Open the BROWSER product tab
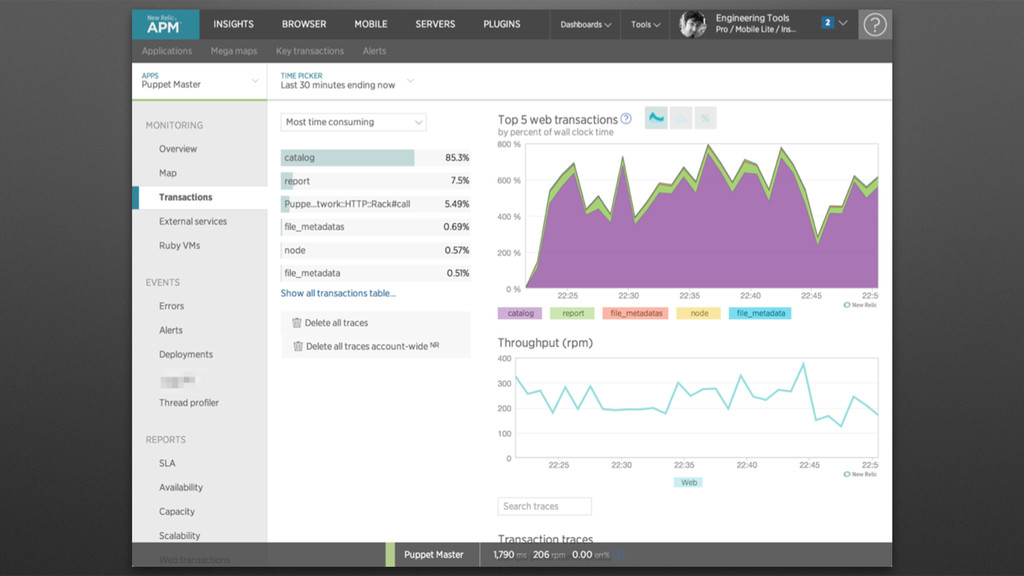 (x=304, y=24)
